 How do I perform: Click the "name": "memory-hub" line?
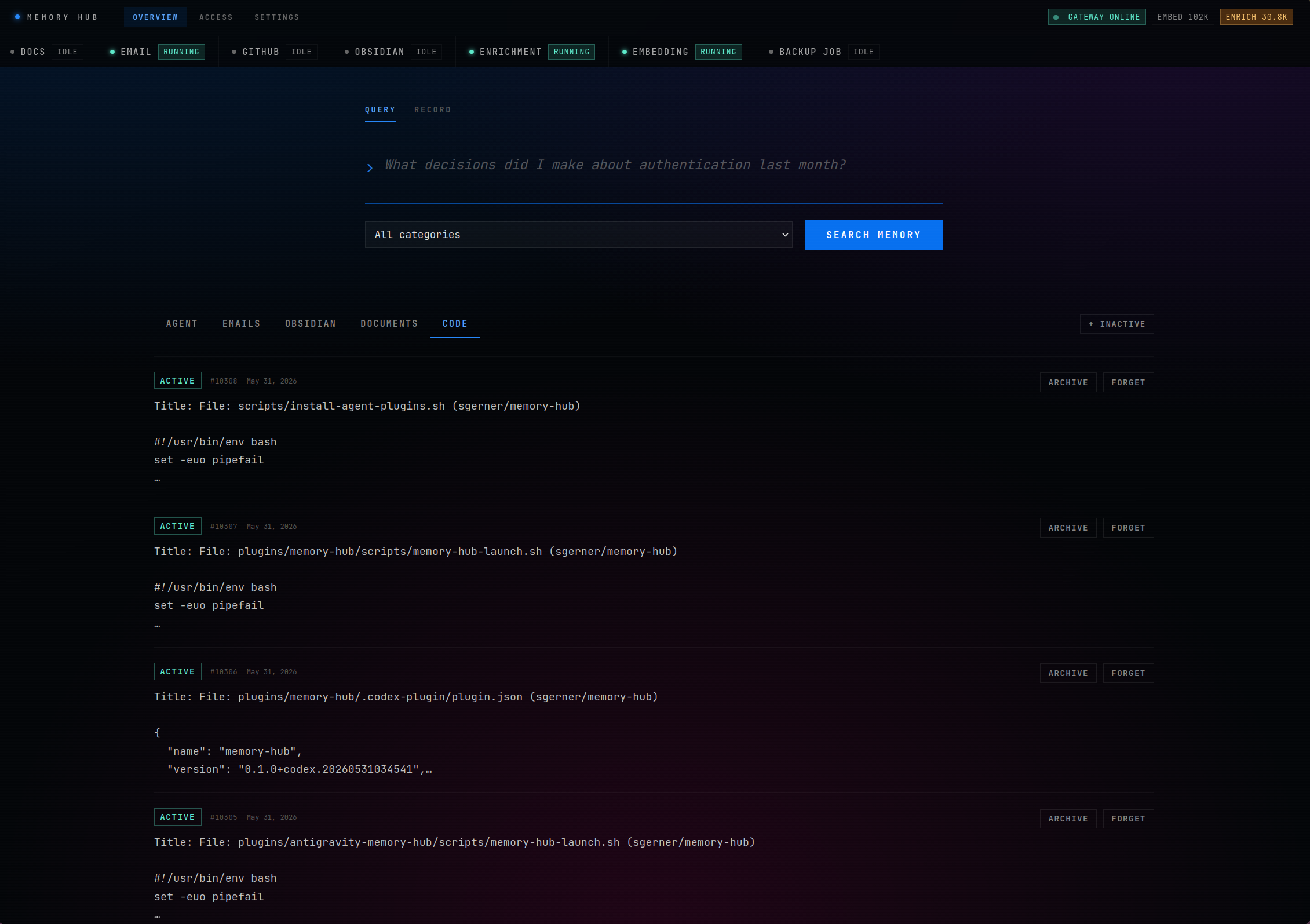pos(235,751)
